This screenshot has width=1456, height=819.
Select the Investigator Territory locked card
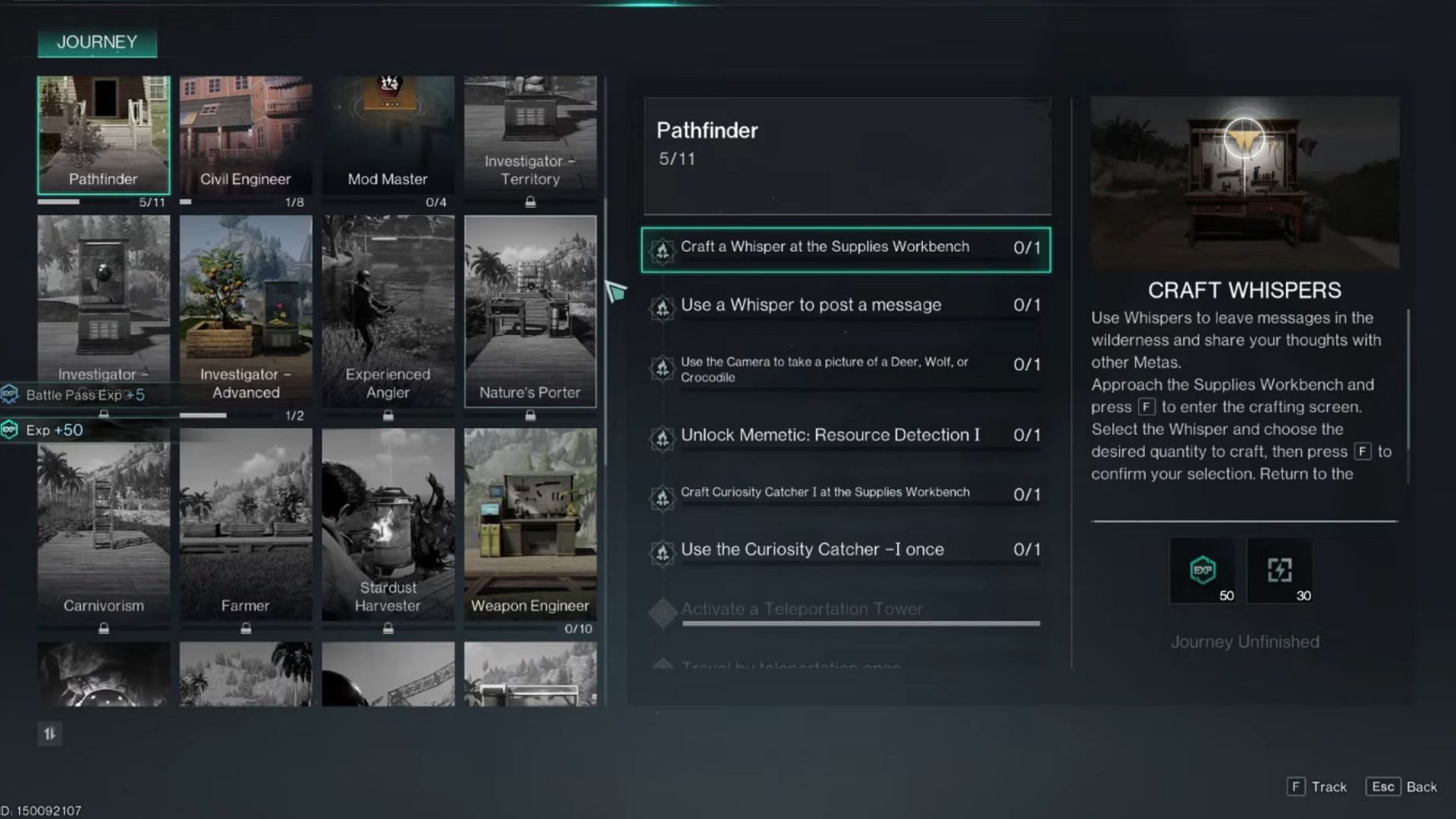click(x=530, y=135)
